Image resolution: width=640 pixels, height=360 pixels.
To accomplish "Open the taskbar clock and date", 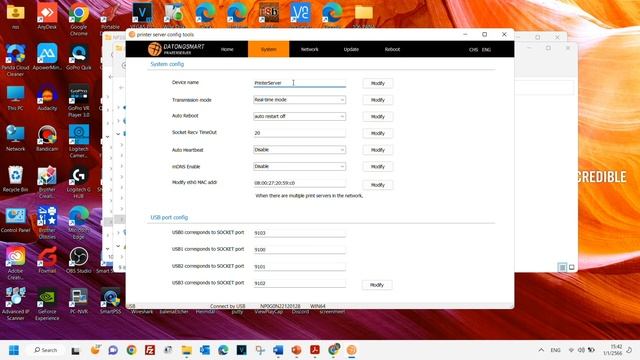I will tap(613, 350).
